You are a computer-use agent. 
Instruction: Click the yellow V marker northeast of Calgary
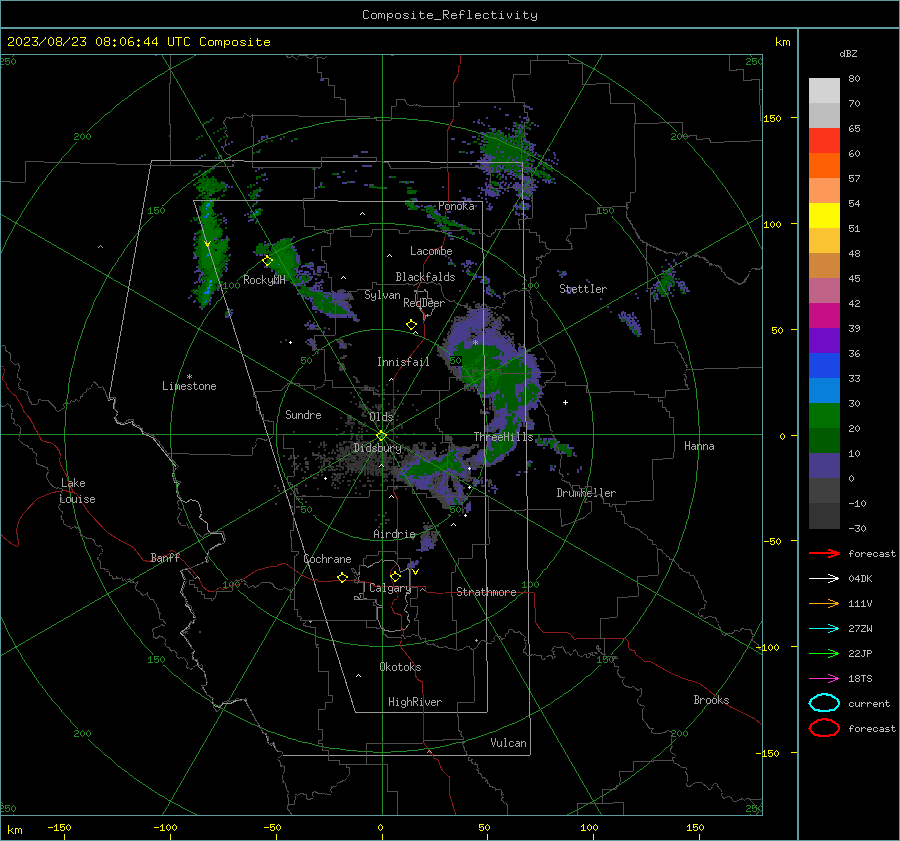(415, 572)
